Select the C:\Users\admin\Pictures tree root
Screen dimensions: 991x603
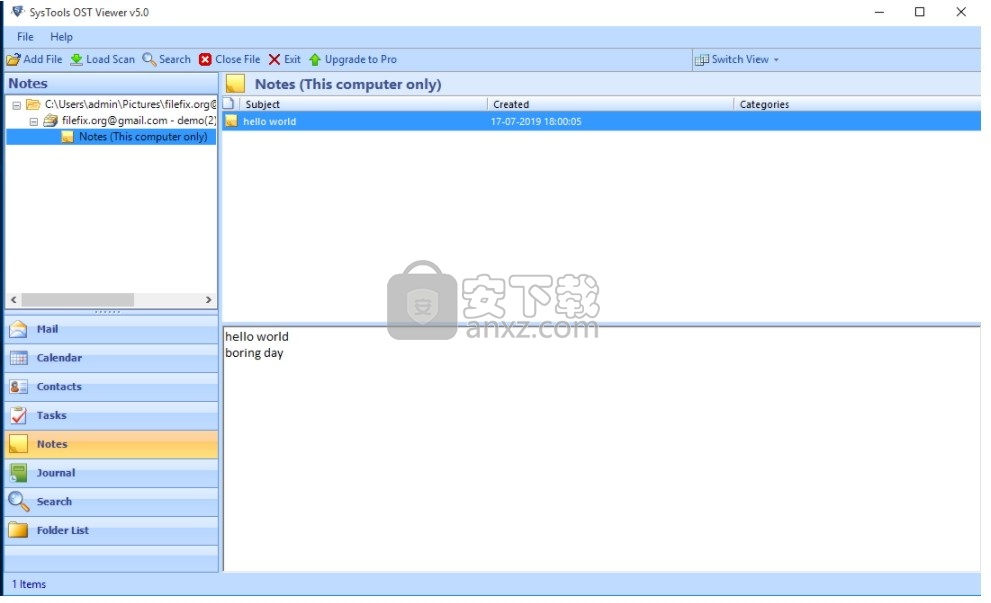click(x=130, y=104)
